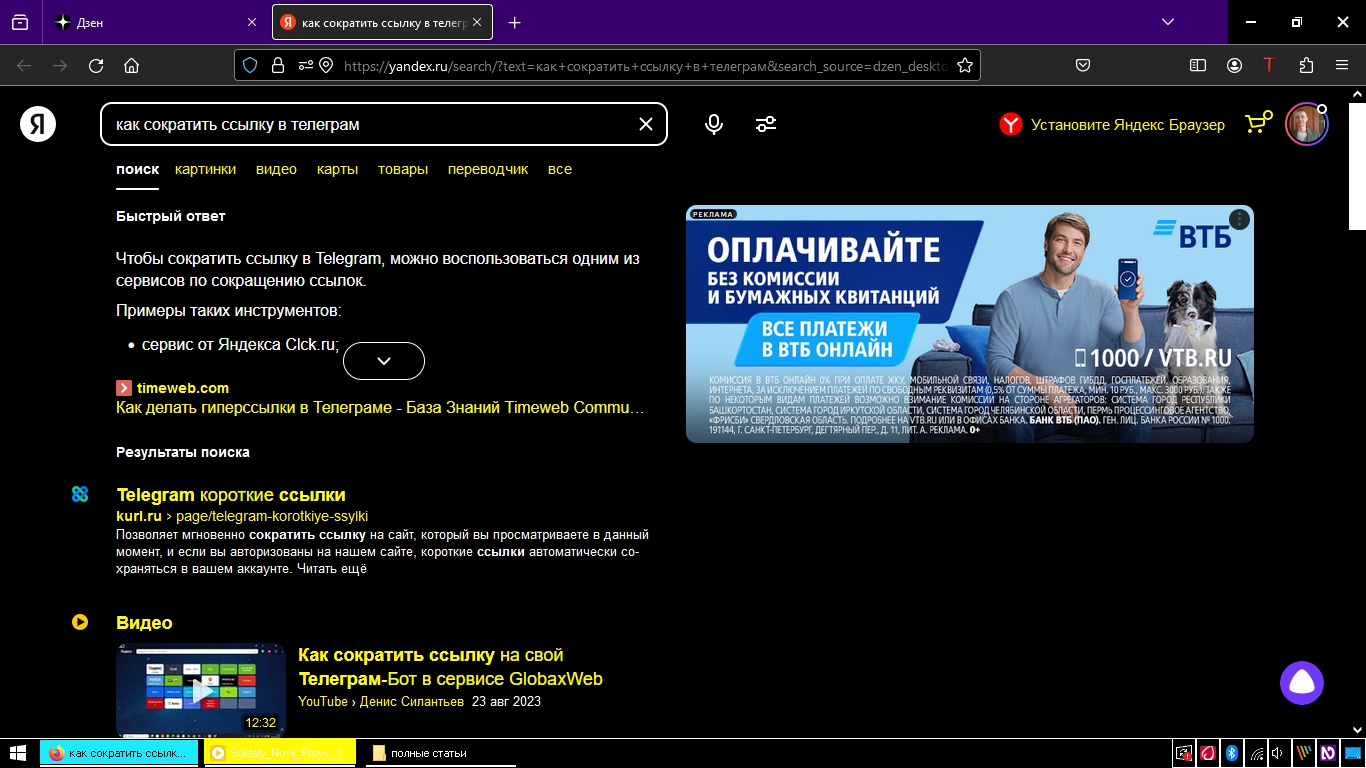
Task: Open the Firefox application hamburger menu
Action: click(x=1342, y=65)
